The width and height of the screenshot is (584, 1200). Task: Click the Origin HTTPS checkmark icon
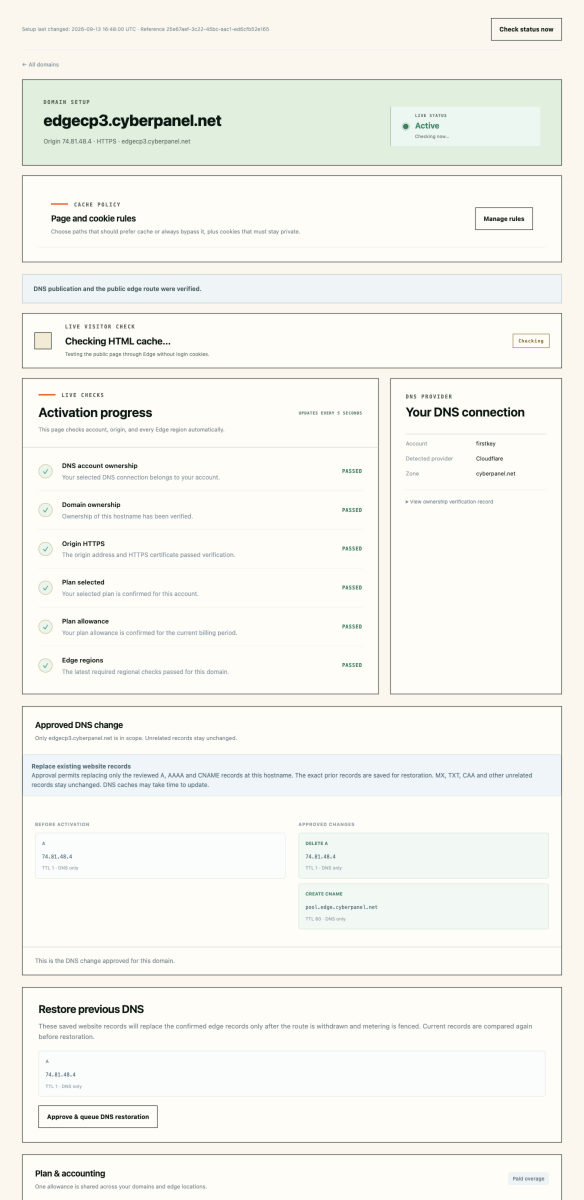click(45, 549)
